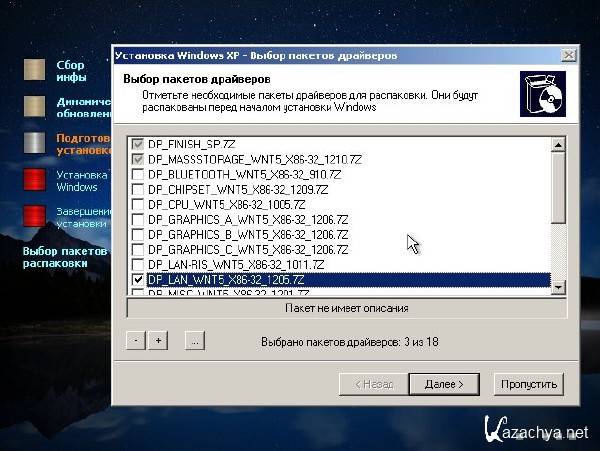600x451 pixels.
Task: Close the Windows XP setup dialog
Action: click(569, 54)
